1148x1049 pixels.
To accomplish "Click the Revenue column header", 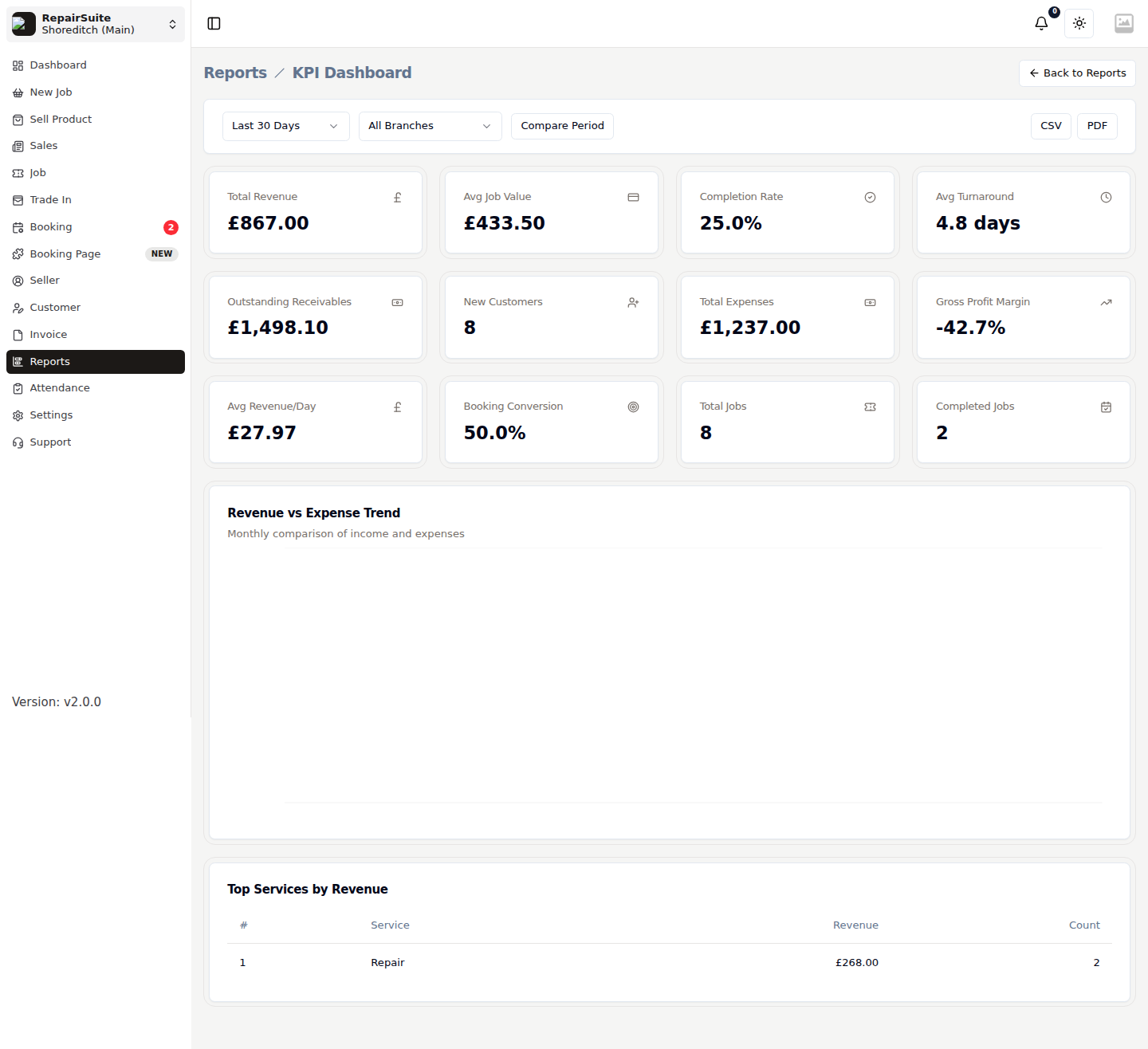I will [855, 925].
